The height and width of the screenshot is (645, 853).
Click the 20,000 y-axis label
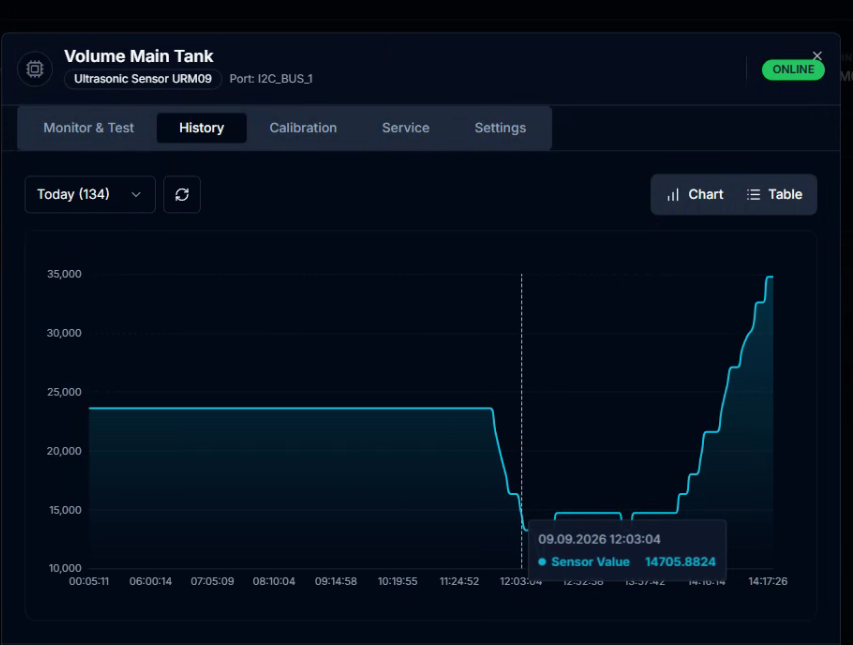64,451
